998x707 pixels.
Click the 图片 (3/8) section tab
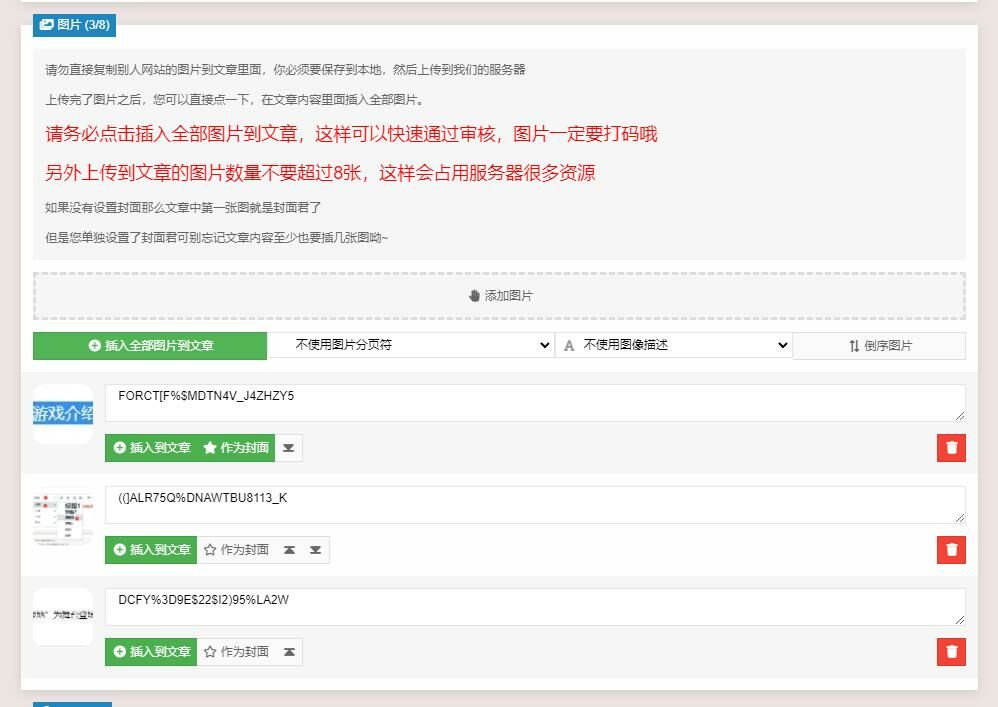click(x=74, y=25)
